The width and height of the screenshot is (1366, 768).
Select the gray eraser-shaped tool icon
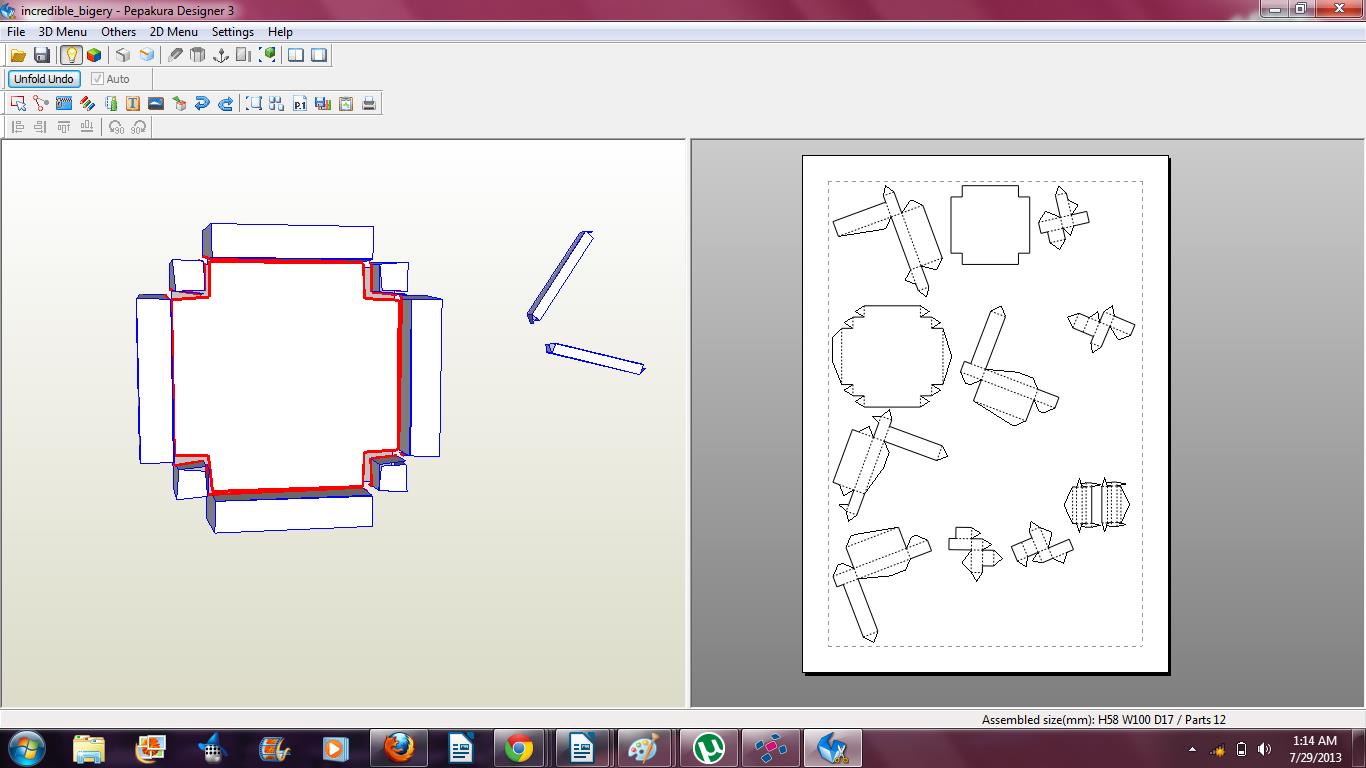(175, 55)
